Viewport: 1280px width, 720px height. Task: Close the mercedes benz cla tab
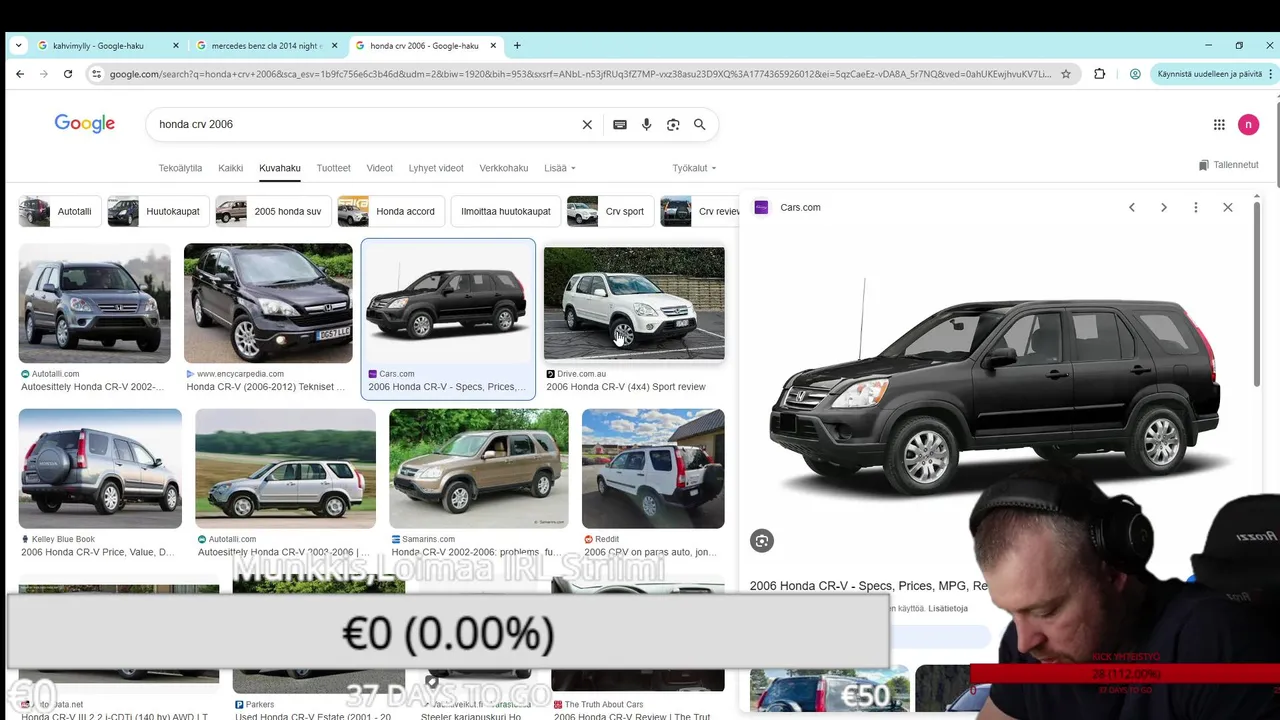click(335, 45)
